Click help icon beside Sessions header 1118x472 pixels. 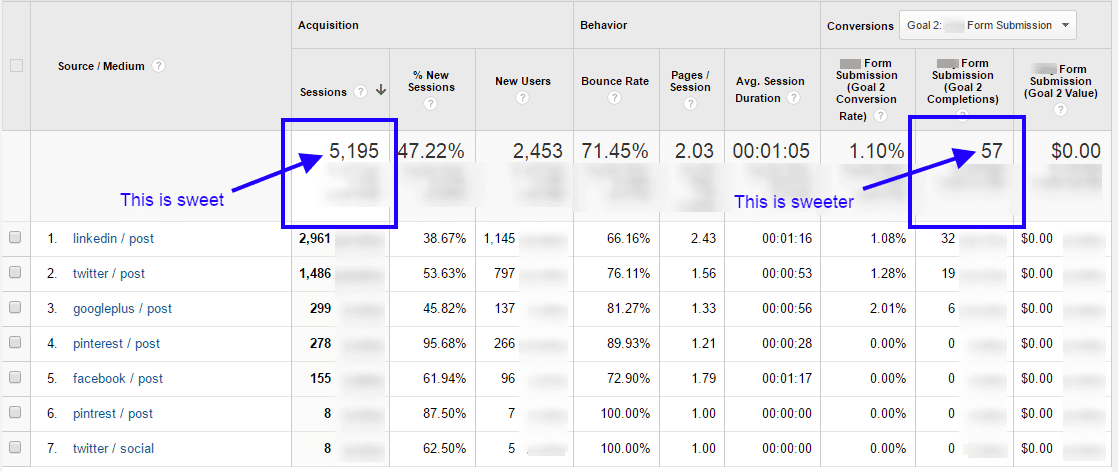click(359, 92)
